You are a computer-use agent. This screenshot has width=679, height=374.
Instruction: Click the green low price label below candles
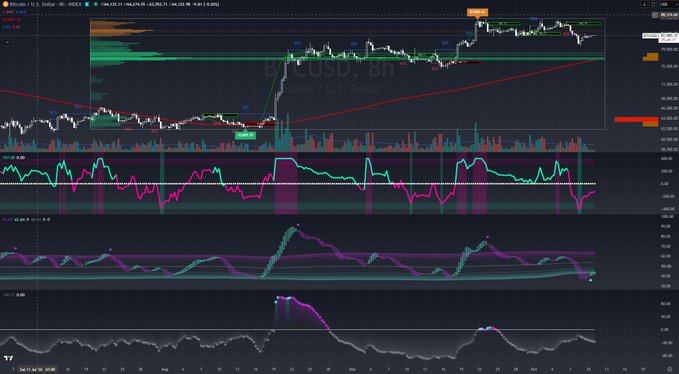246,135
